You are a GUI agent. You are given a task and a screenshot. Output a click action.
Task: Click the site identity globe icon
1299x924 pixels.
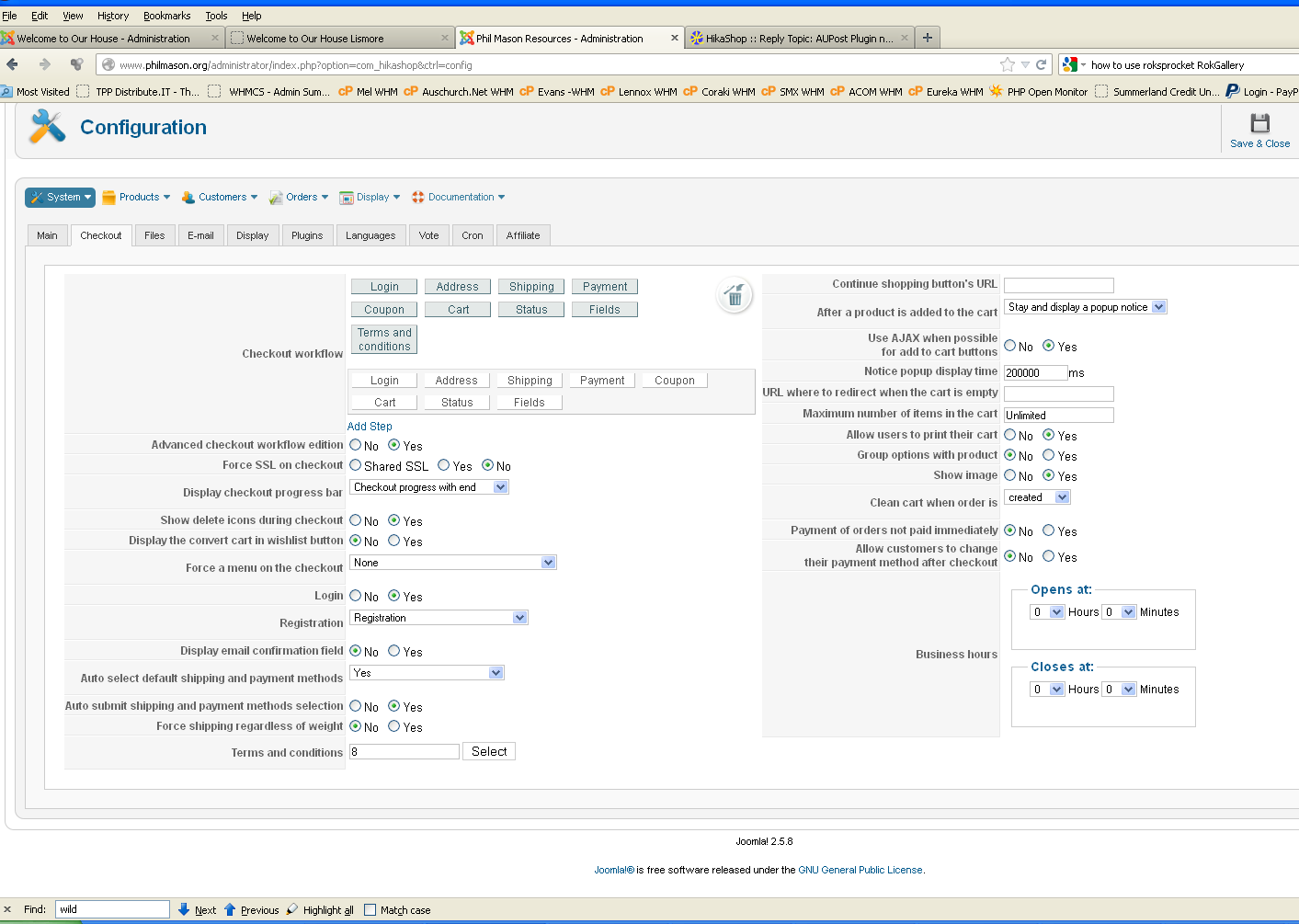(108, 64)
